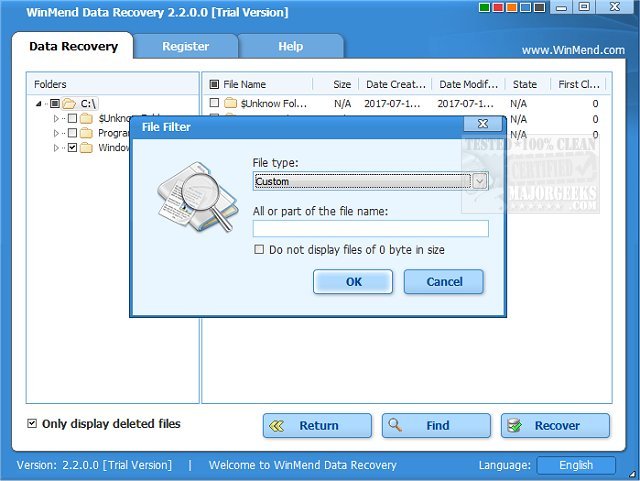Viewport: 640px width, 481px height.
Task: Sort by the Size column header
Action: tap(342, 84)
